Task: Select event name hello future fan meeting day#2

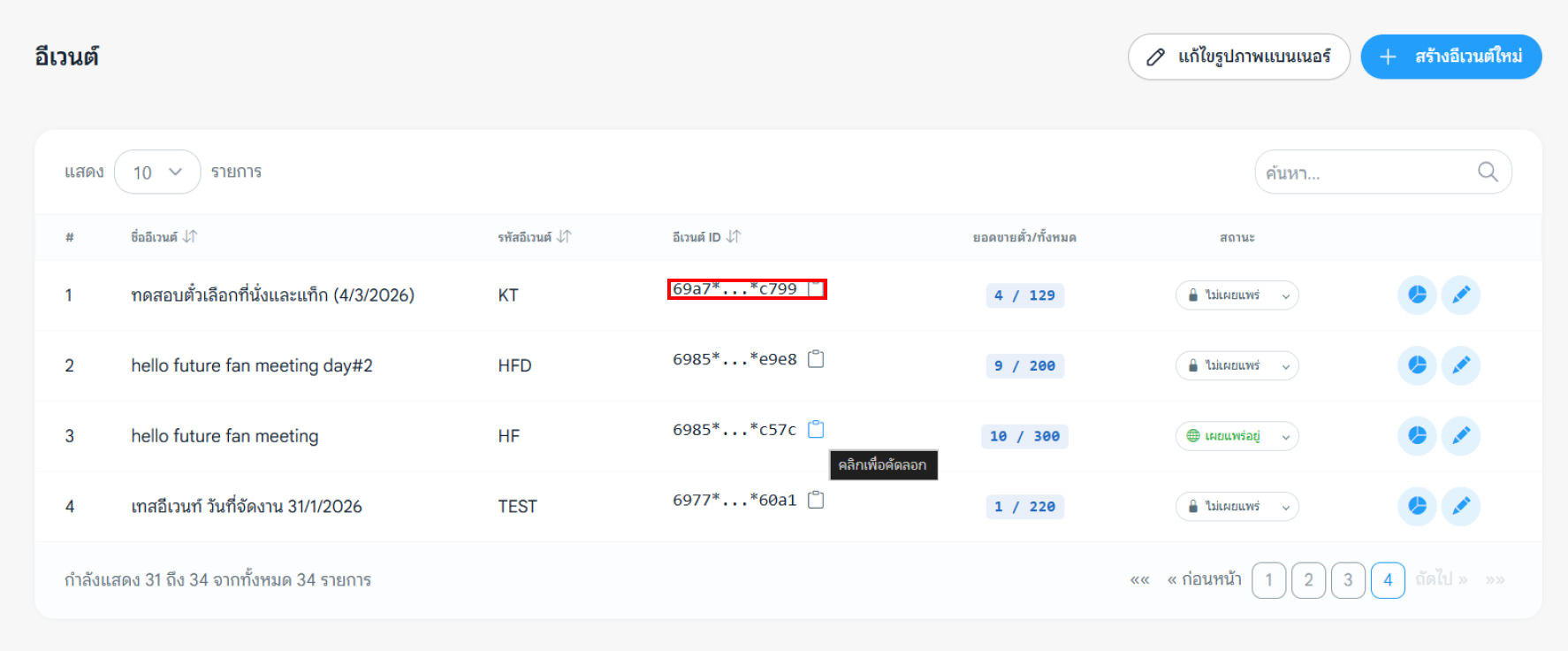Action: click(252, 365)
